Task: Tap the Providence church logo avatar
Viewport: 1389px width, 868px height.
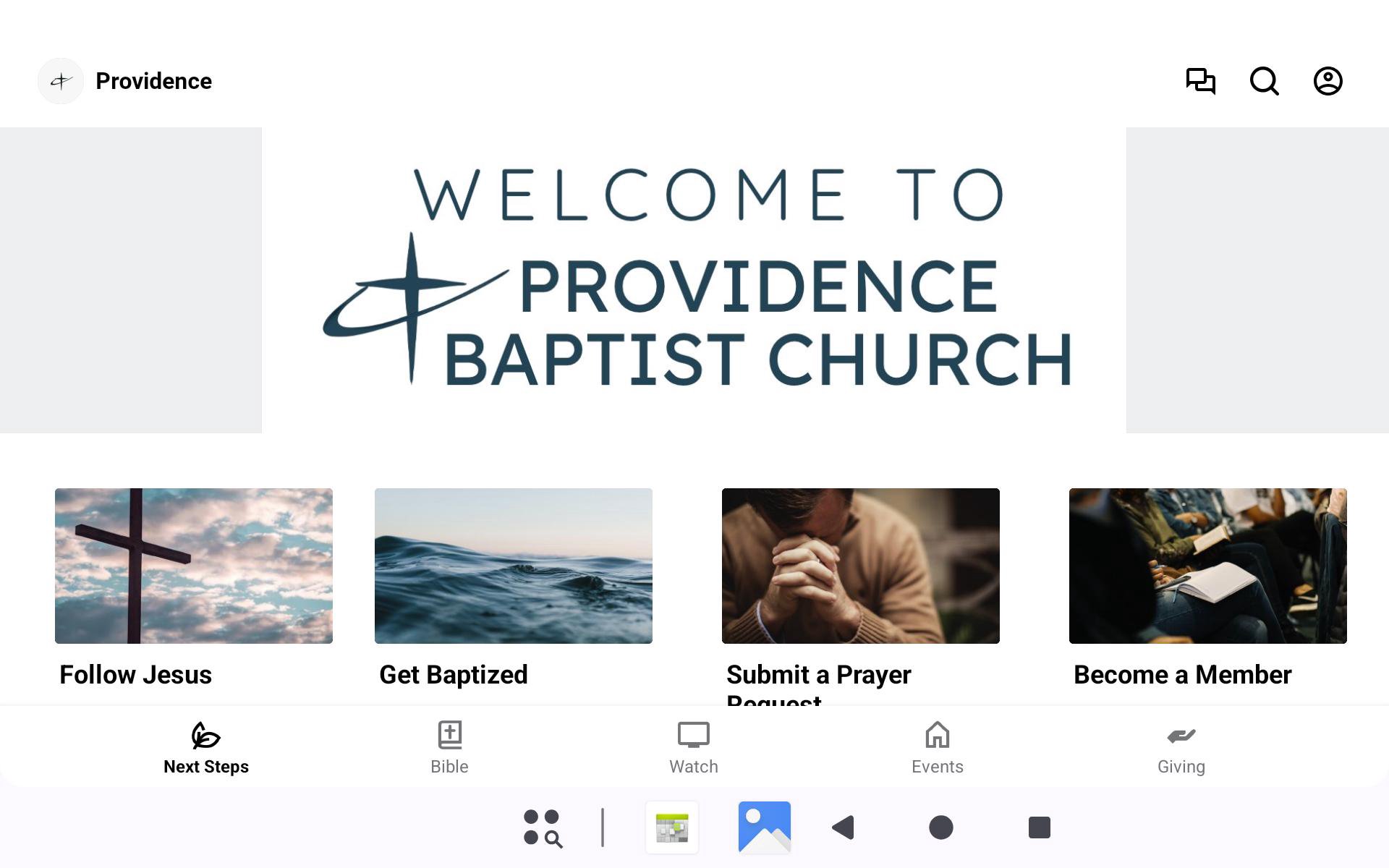Action: coord(61,81)
